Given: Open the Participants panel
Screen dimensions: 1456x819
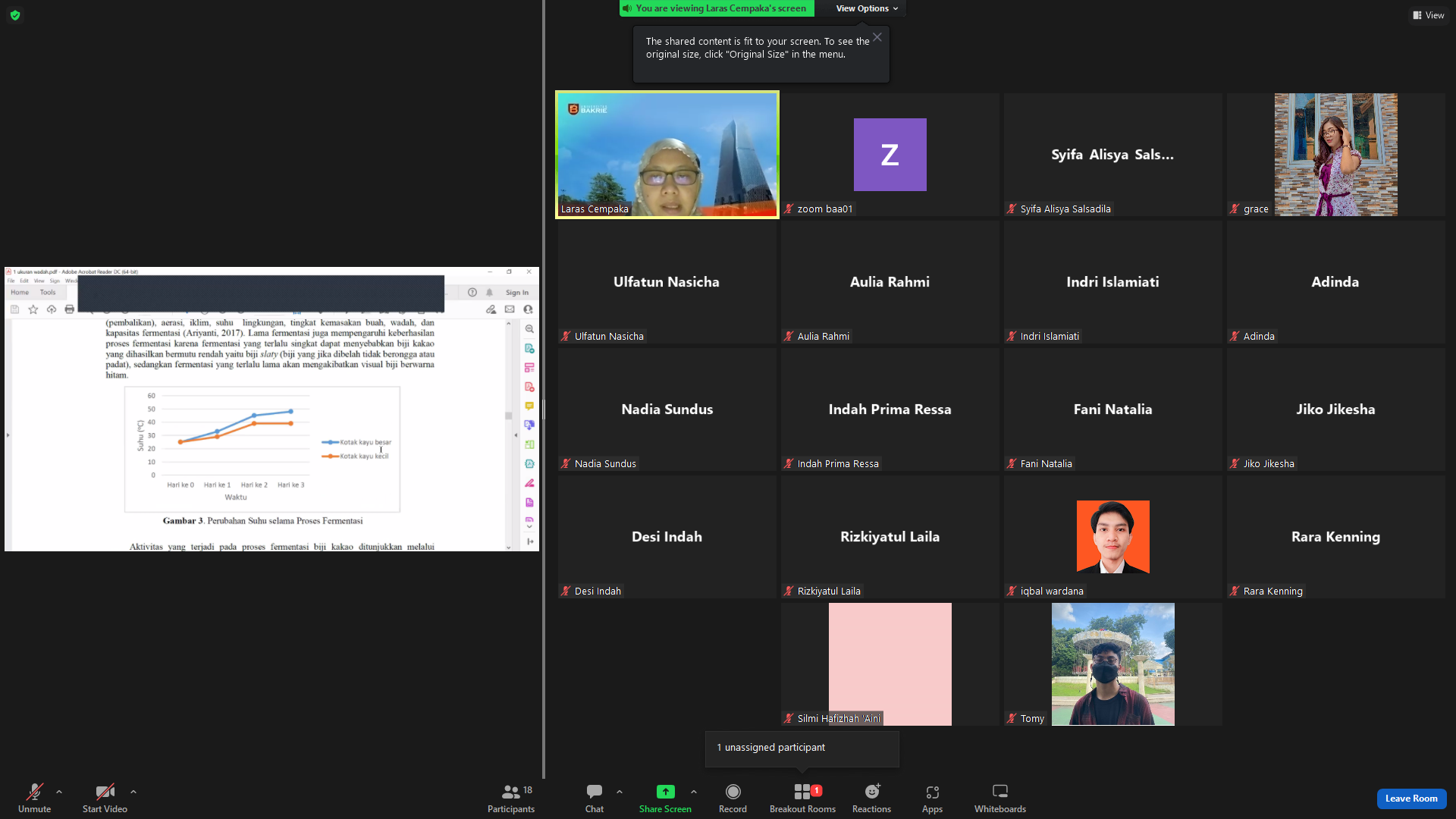Looking at the screenshot, I should (x=511, y=799).
